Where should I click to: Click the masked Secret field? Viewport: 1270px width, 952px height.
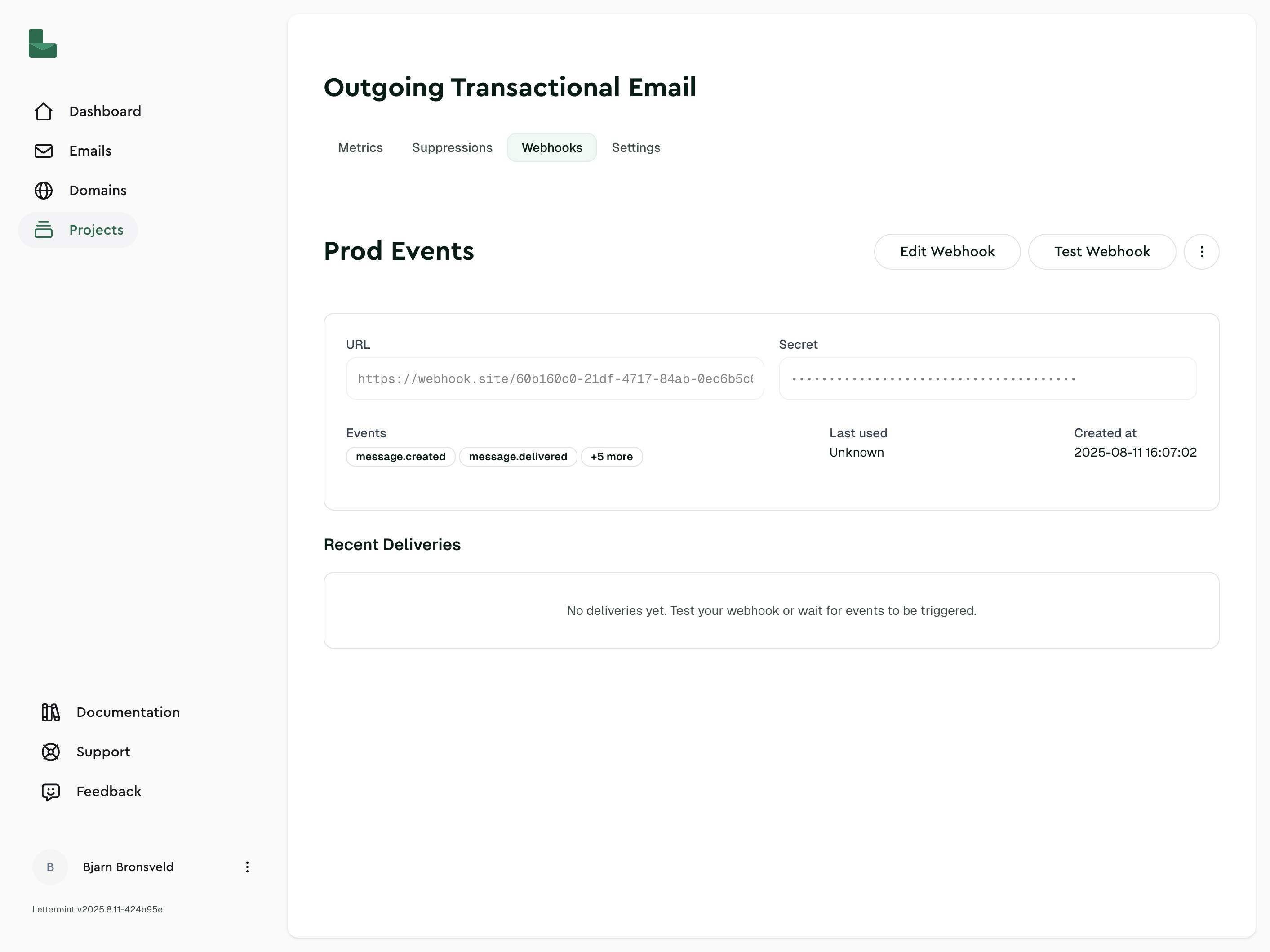tap(987, 379)
